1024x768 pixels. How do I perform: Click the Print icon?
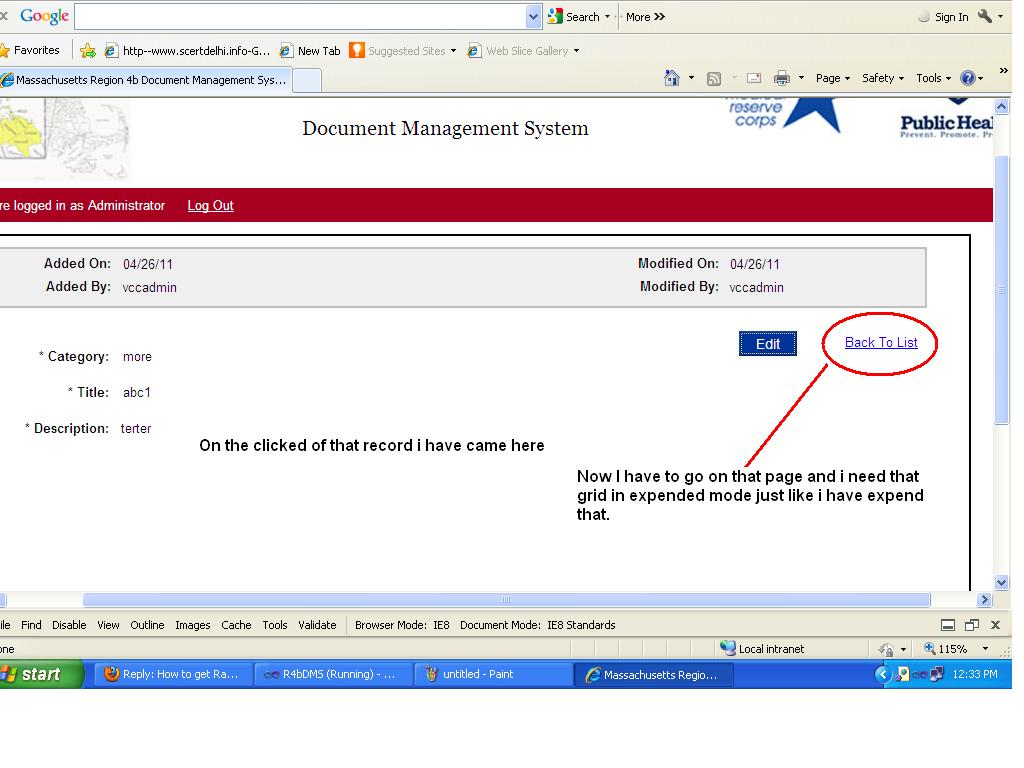click(782, 78)
